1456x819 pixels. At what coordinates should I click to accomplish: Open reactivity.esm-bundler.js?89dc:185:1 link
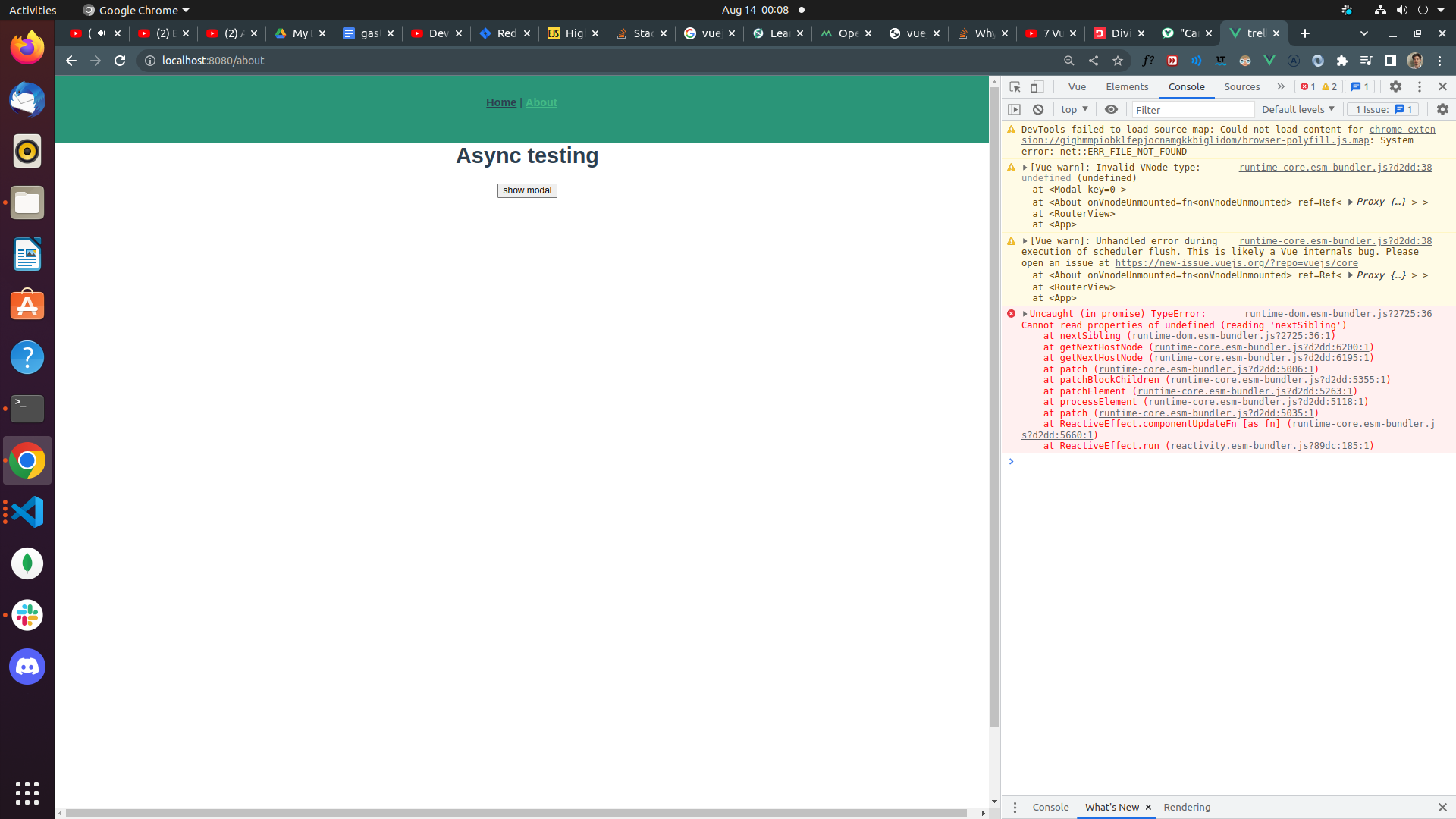[x=1269, y=446]
